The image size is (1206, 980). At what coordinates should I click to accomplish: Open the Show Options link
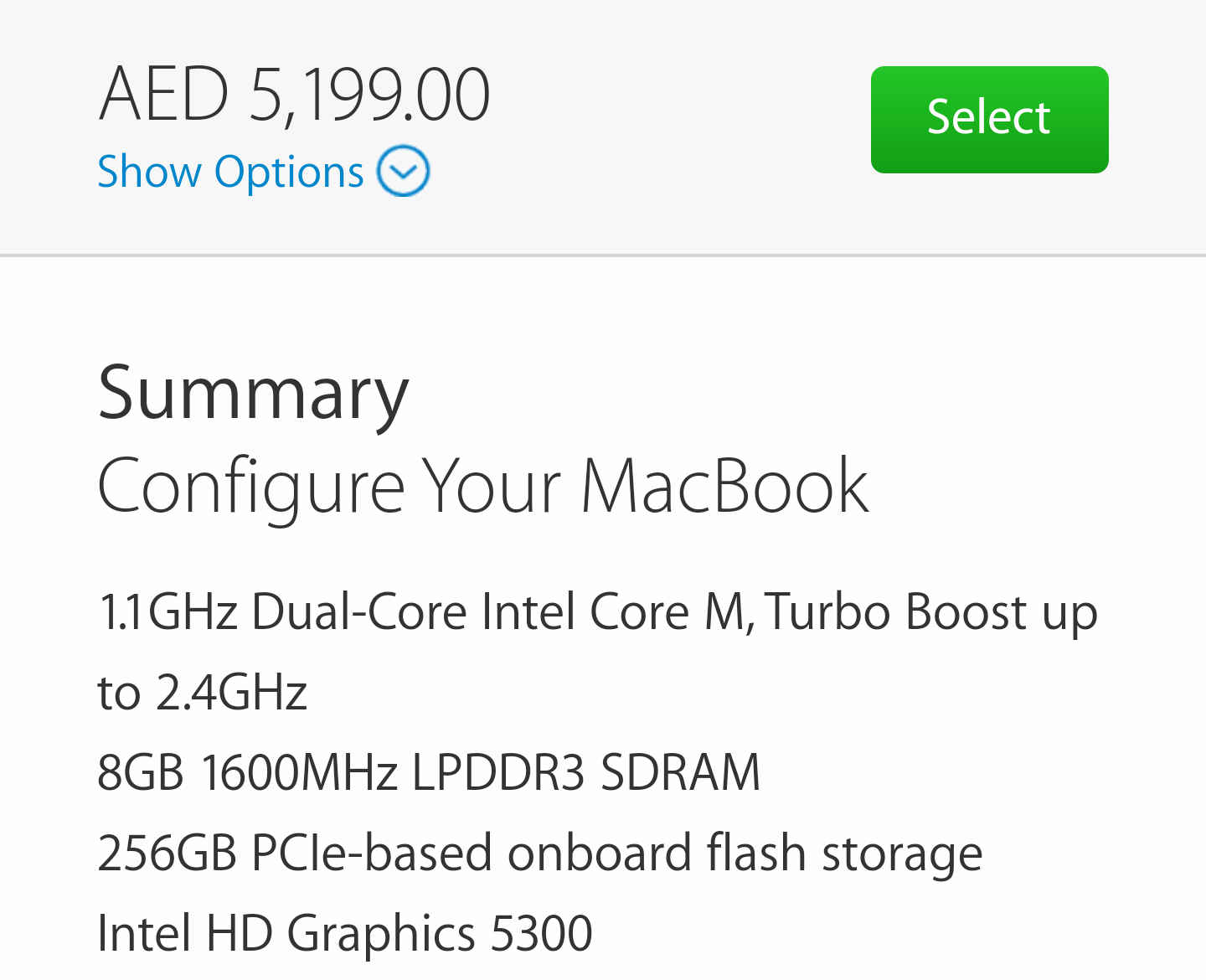tap(264, 172)
